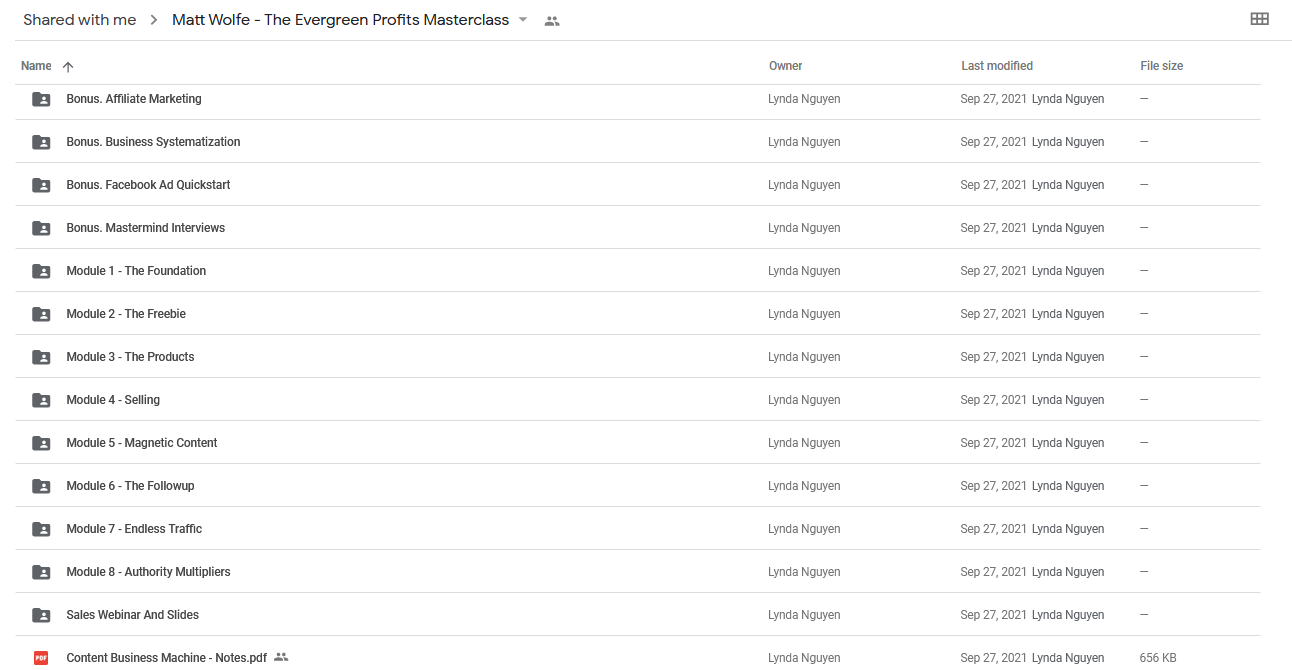Click folder icon for Module 2 - The Freebie
Image resolution: width=1292 pixels, height=670 pixels.
pos(41,314)
